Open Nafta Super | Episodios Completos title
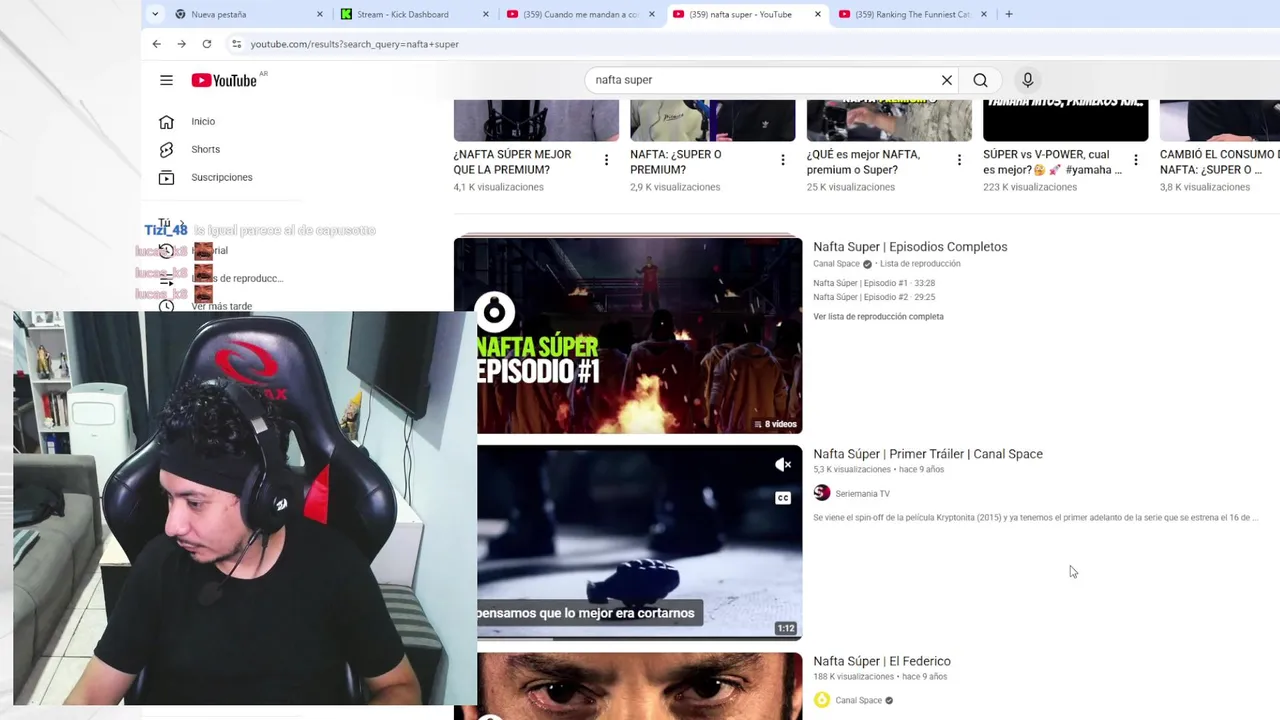 coord(910,247)
